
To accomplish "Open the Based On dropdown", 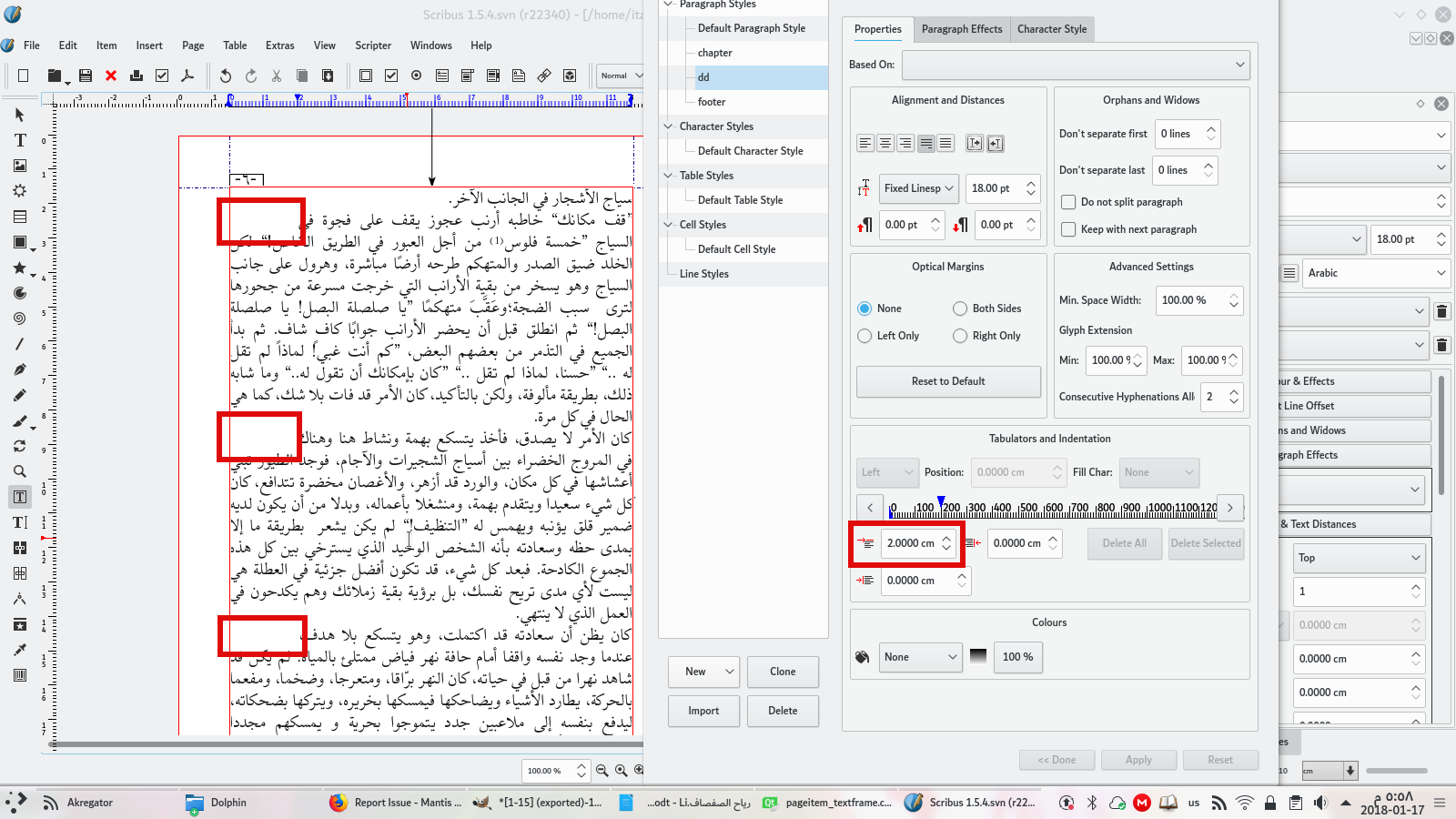I will point(1076,65).
